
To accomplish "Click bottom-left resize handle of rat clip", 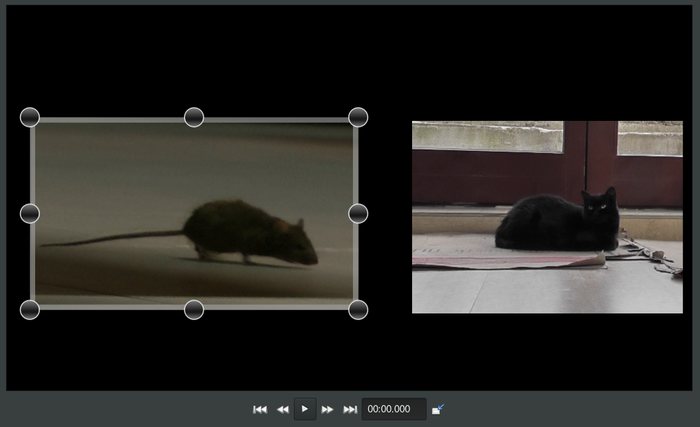I will click(x=30, y=309).
